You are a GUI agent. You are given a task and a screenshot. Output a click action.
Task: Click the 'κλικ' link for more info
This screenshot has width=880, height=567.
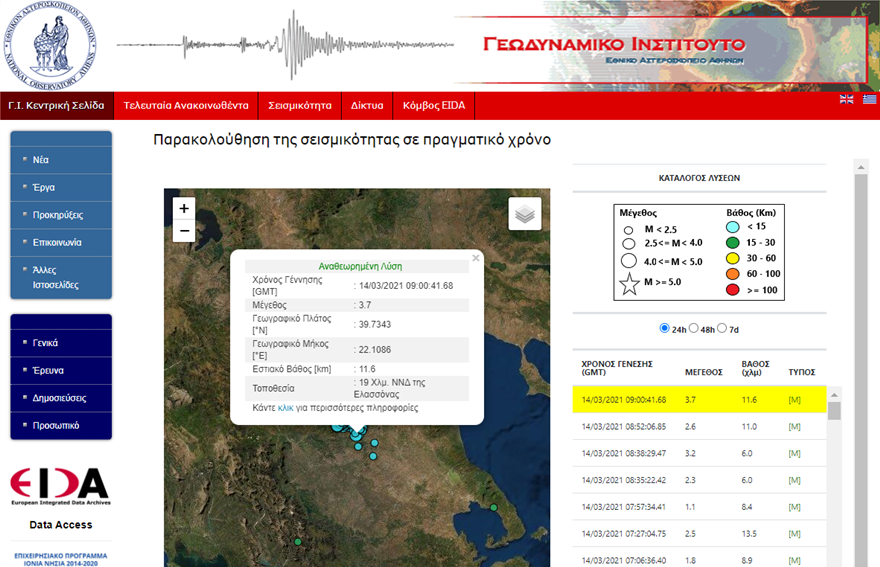tap(285, 408)
